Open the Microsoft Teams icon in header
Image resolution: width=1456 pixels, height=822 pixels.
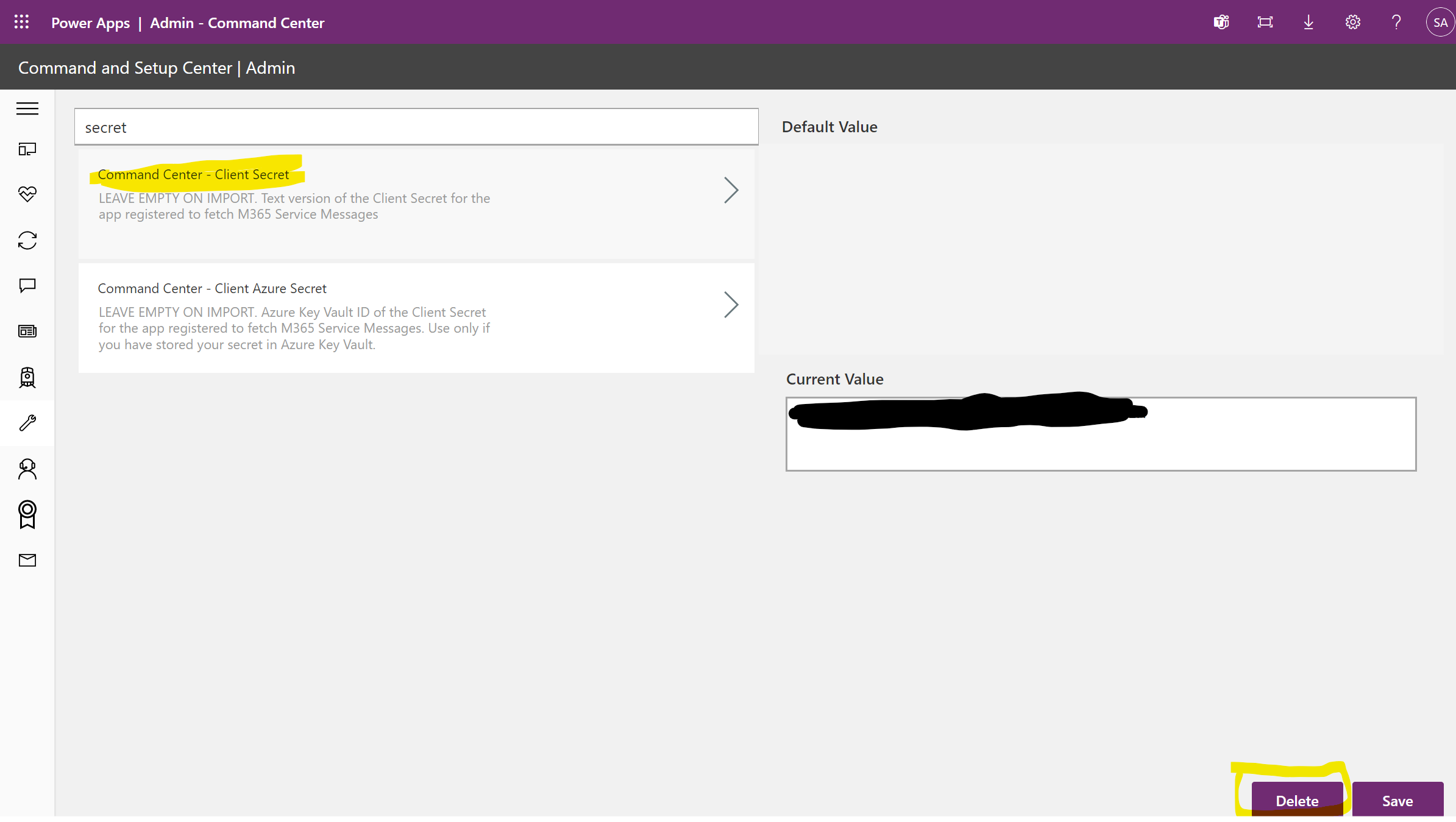coord(1221,22)
